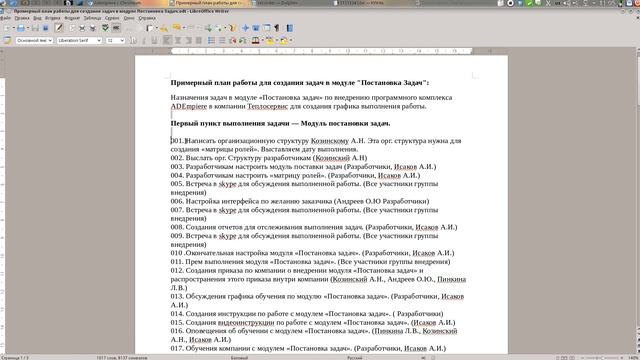Screen dimensions: 640x360
Task: Apply highlighting color icon
Action: tap(269, 40)
